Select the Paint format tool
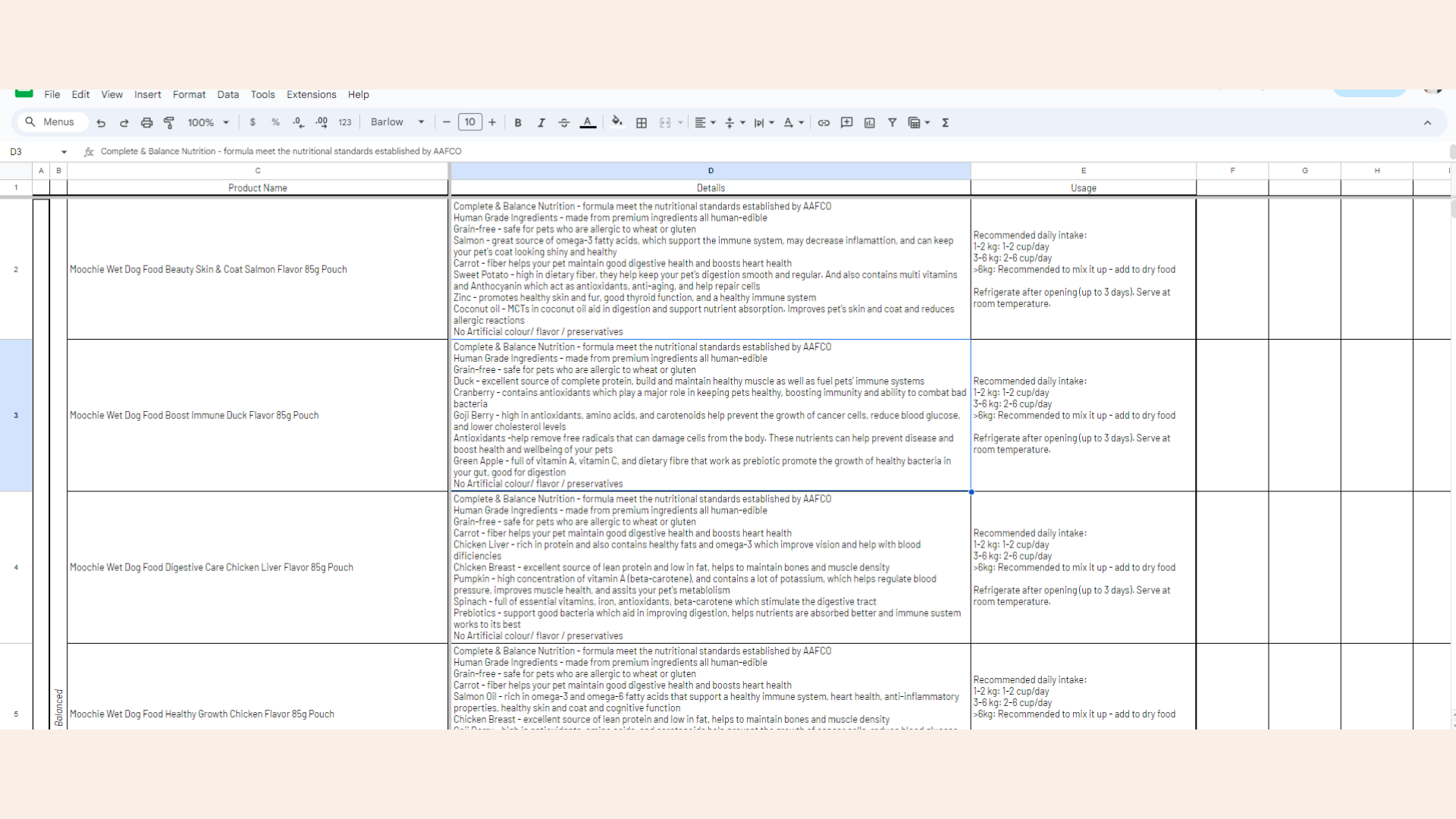 pyautogui.click(x=169, y=122)
